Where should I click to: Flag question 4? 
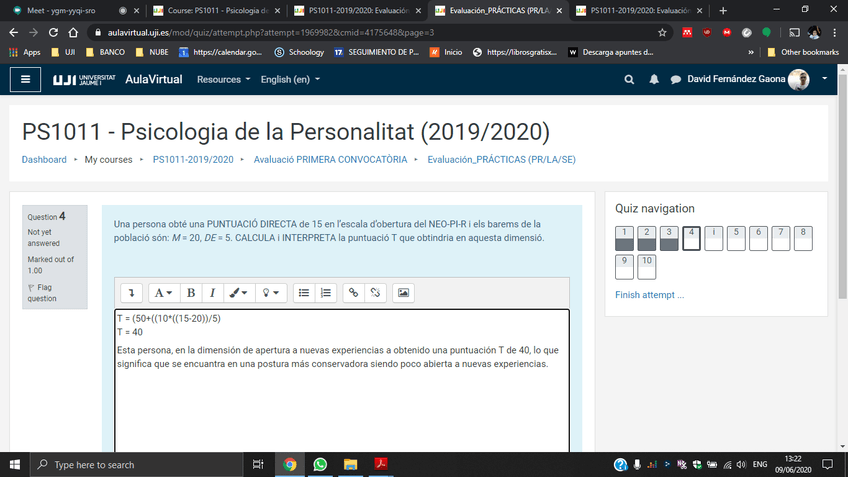tap(41, 292)
